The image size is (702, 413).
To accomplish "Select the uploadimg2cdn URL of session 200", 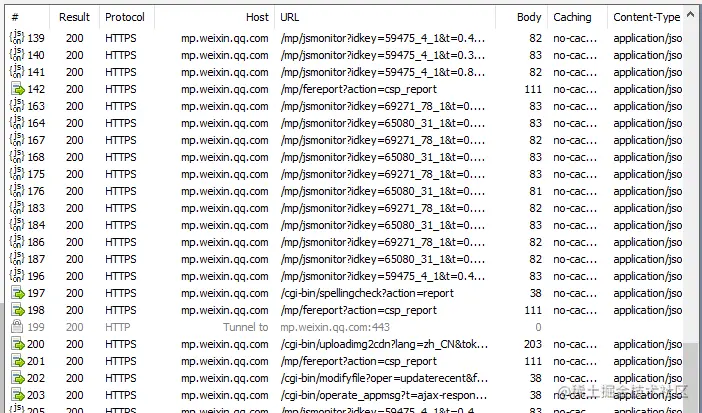I will point(384,344).
